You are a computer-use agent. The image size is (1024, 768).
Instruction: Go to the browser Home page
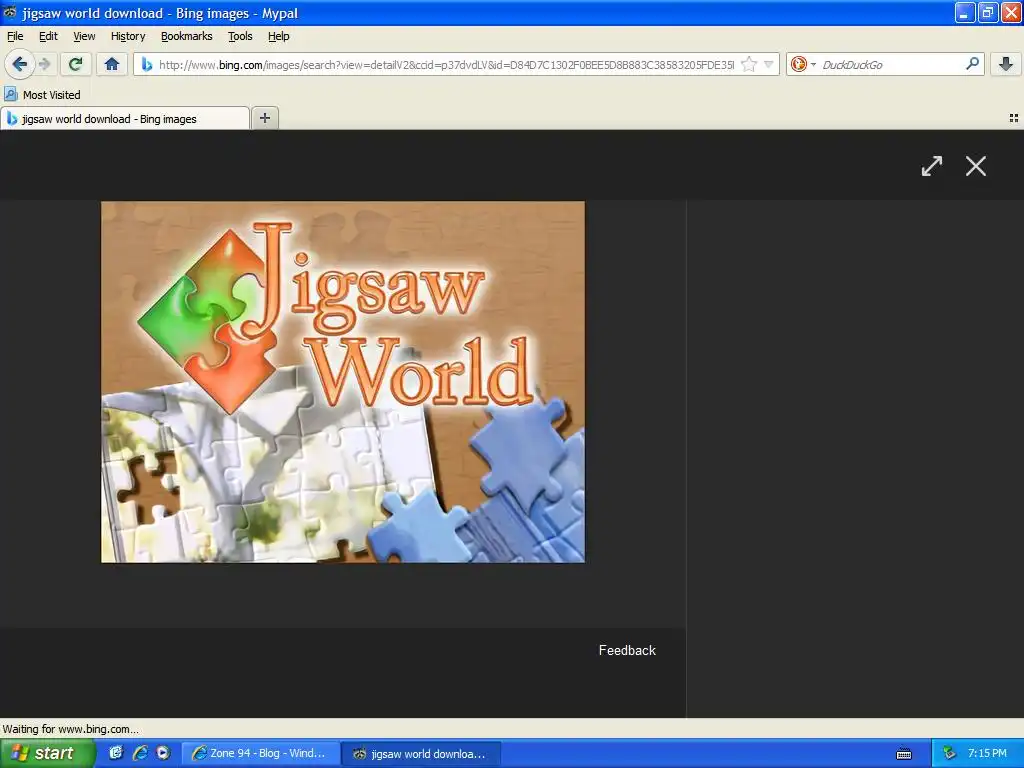point(112,64)
